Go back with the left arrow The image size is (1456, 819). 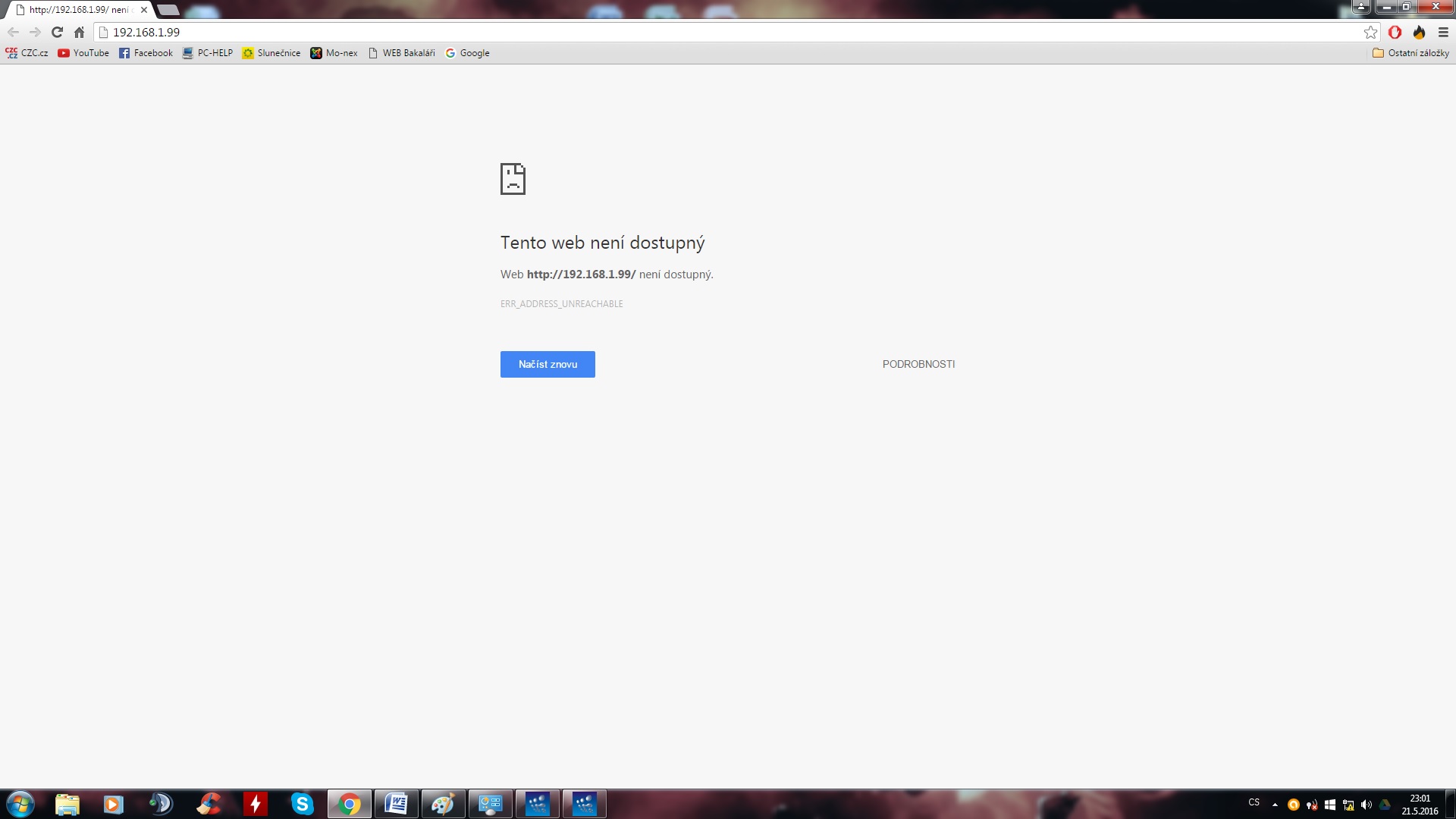coord(13,32)
